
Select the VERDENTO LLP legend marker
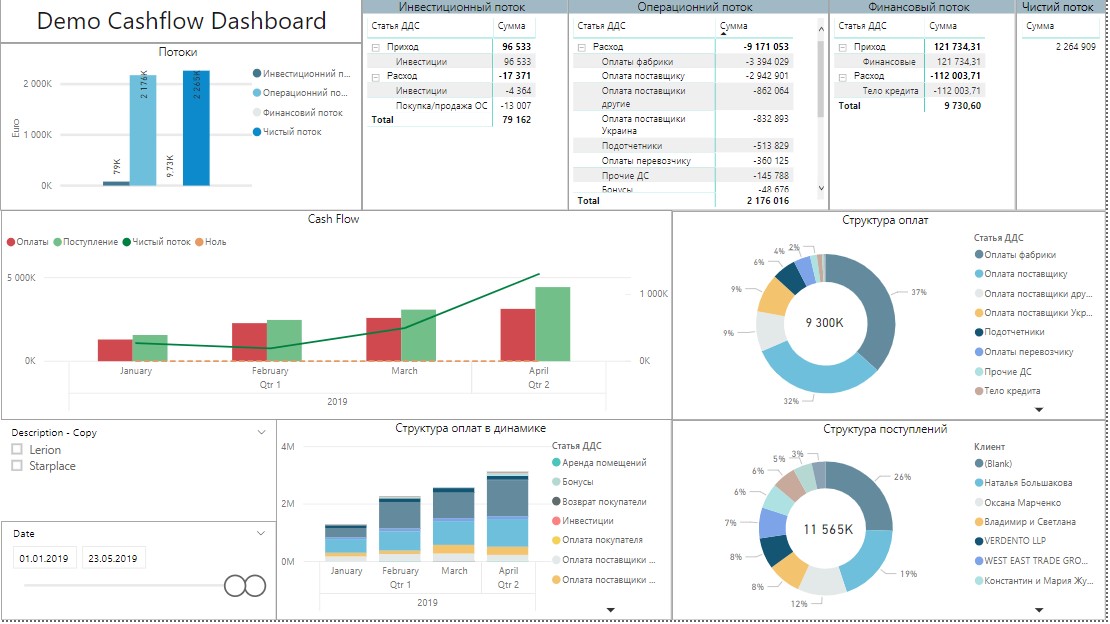click(x=979, y=541)
